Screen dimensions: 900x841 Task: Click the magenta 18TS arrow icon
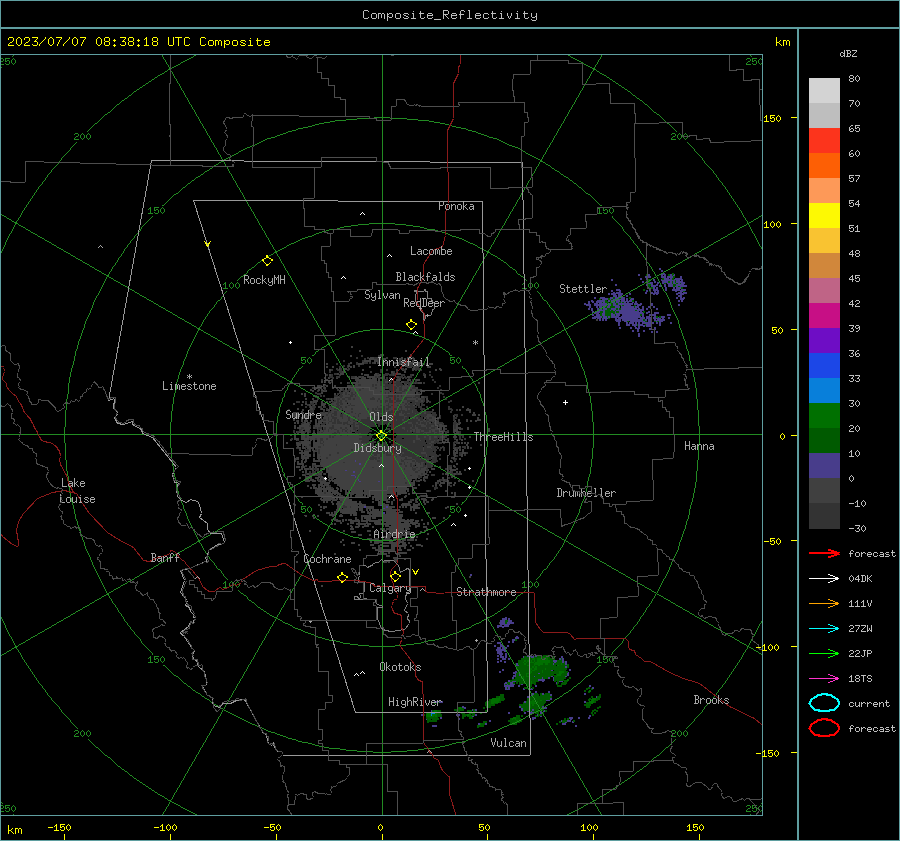tap(824, 679)
